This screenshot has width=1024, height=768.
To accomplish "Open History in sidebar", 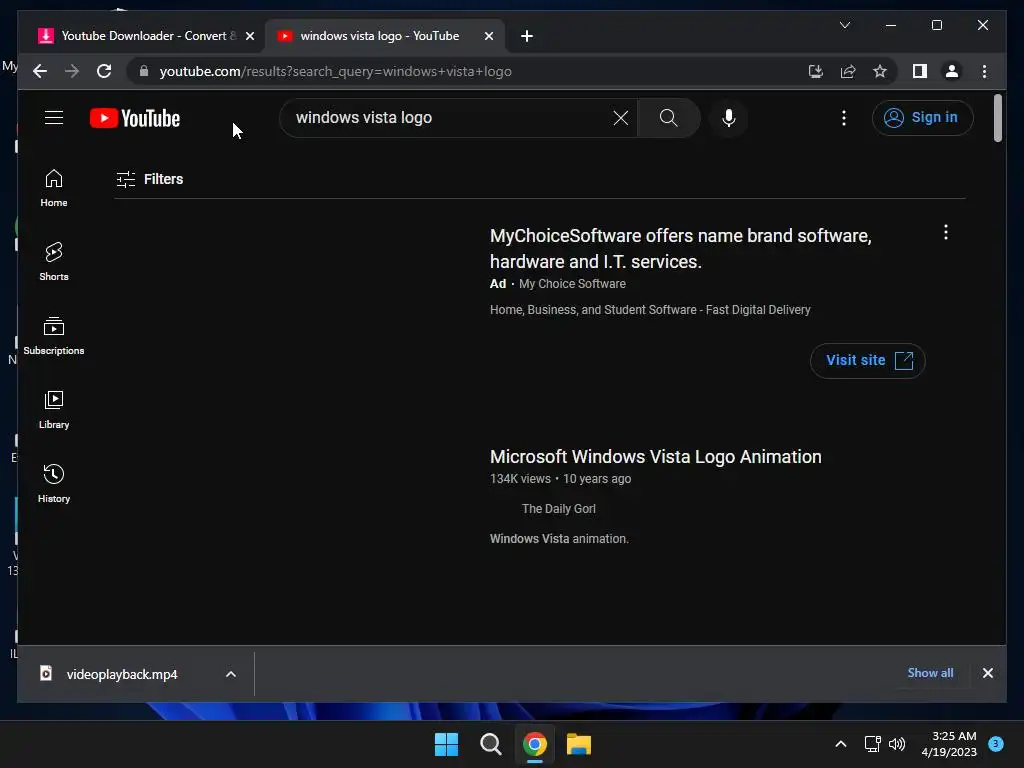I will (x=54, y=483).
